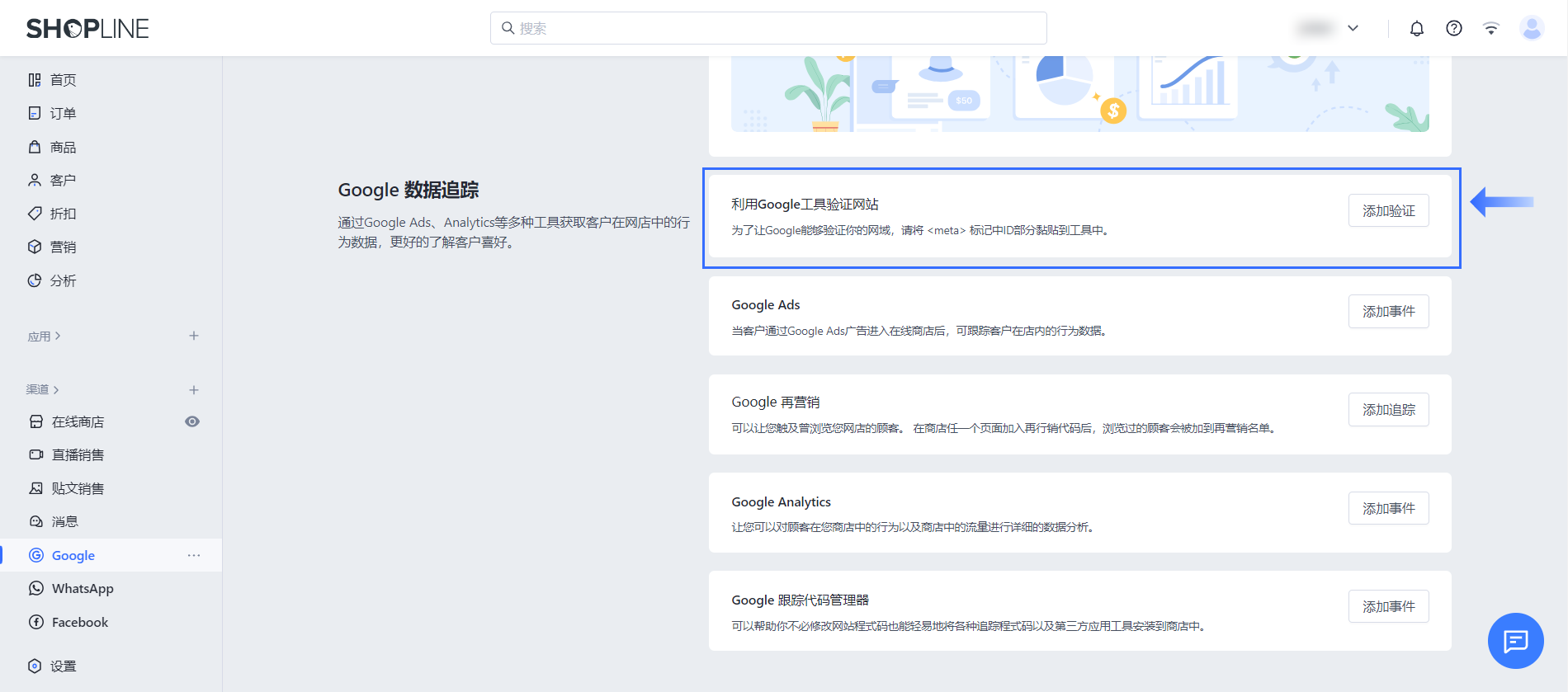Click the 设置 settings gear icon
This screenshot has height=692, width=1568.
point(35,666)
